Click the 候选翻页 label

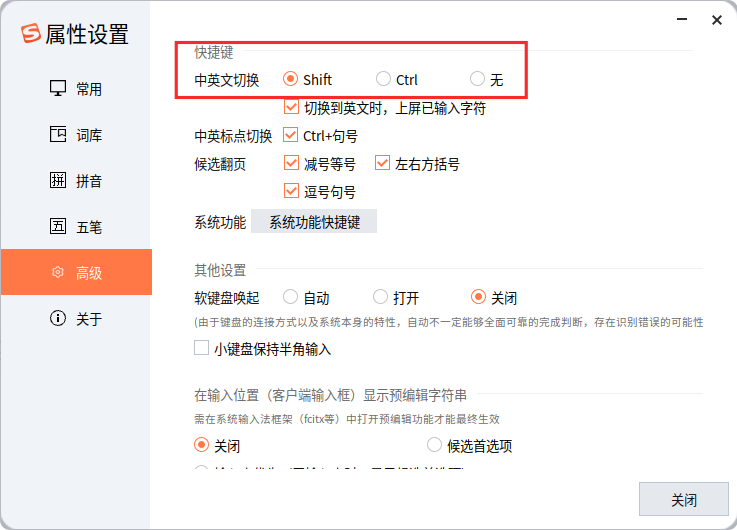220,164
